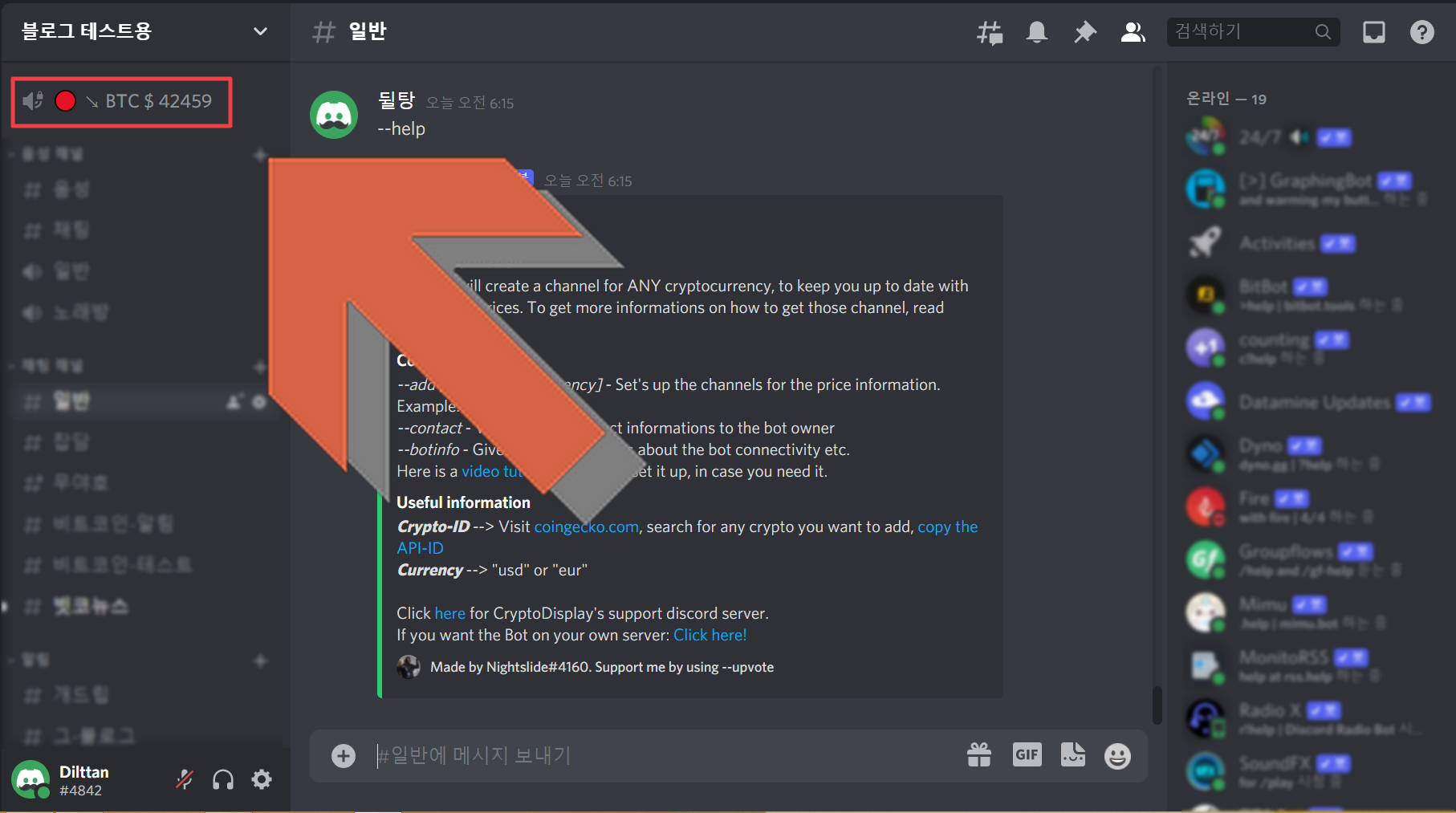
Task: Click the 딜탕 username above --help
Action: coord(397,100)
